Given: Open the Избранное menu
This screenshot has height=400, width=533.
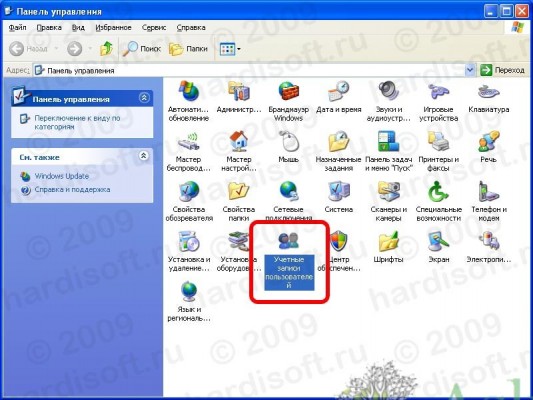Looking at the screenshot, I should tap(113, 28).
